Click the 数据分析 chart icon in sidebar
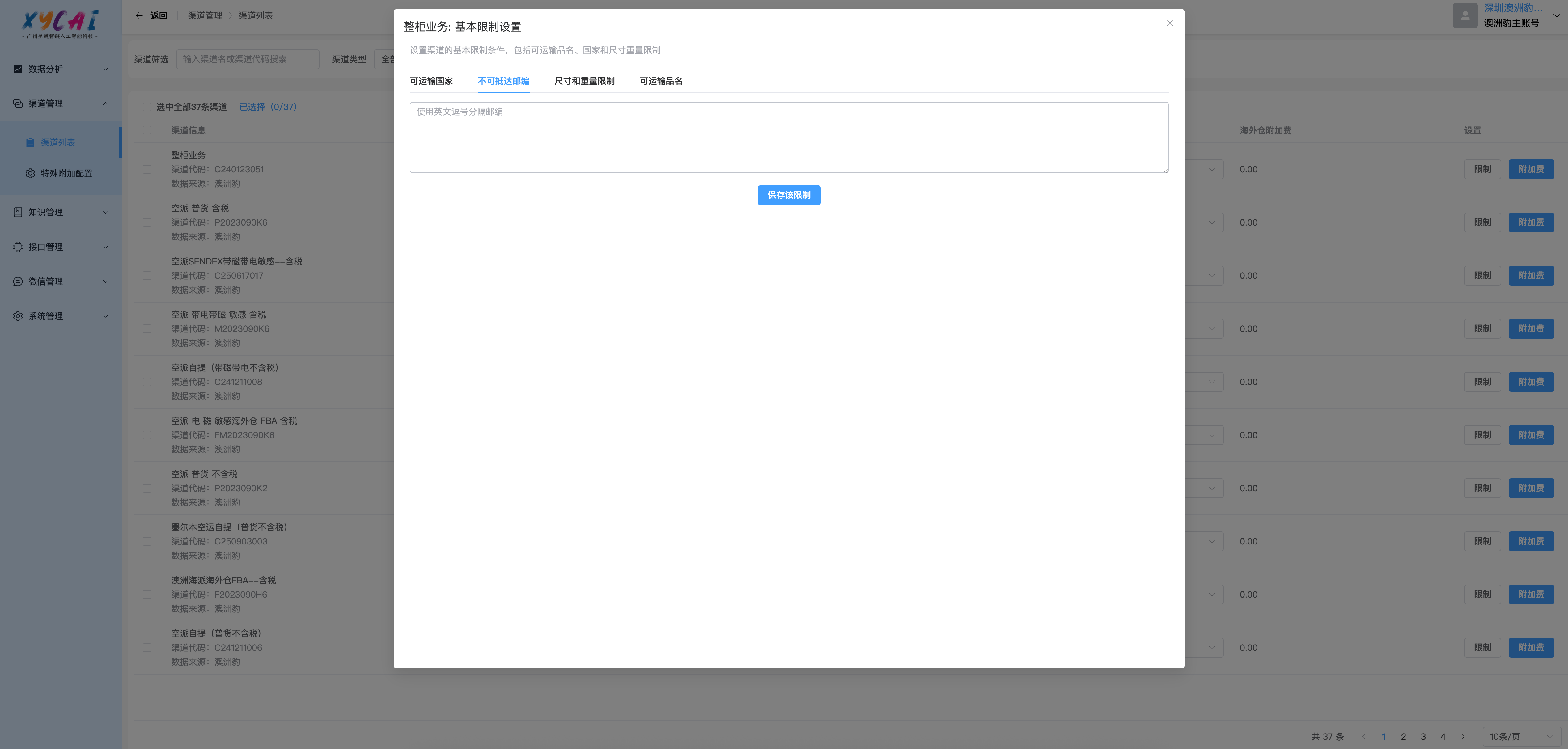The height and width of the screenshot is (749, 1568). (x=18, y=69)
